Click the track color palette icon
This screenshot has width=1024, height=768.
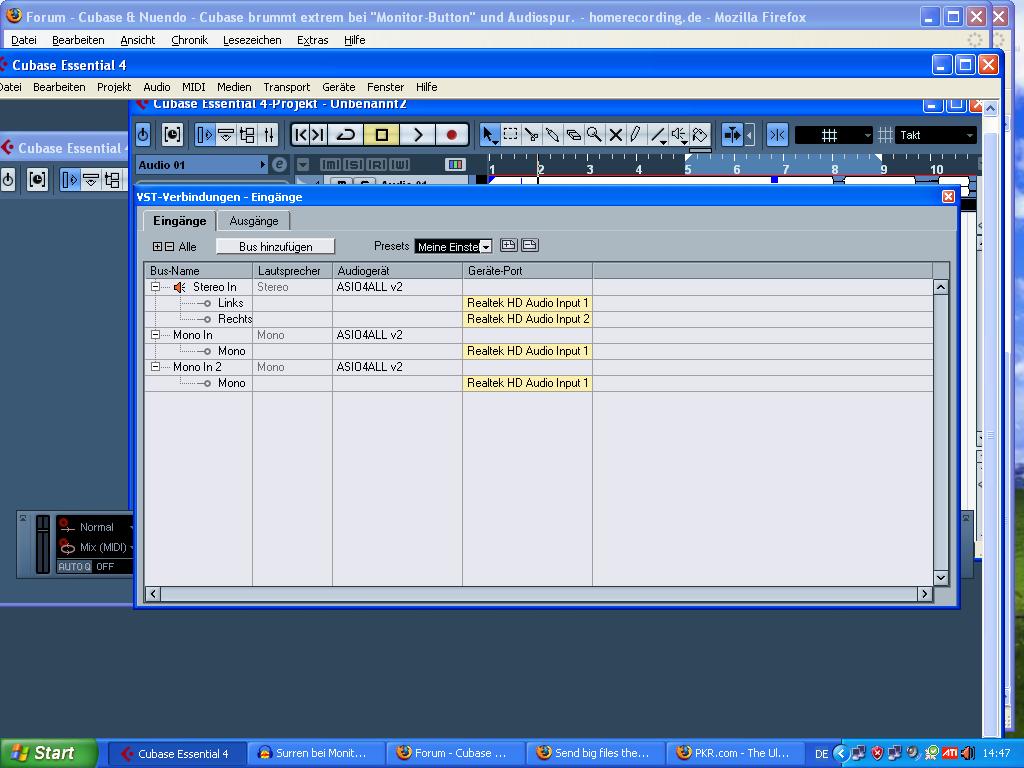click(x=455, y=165)
